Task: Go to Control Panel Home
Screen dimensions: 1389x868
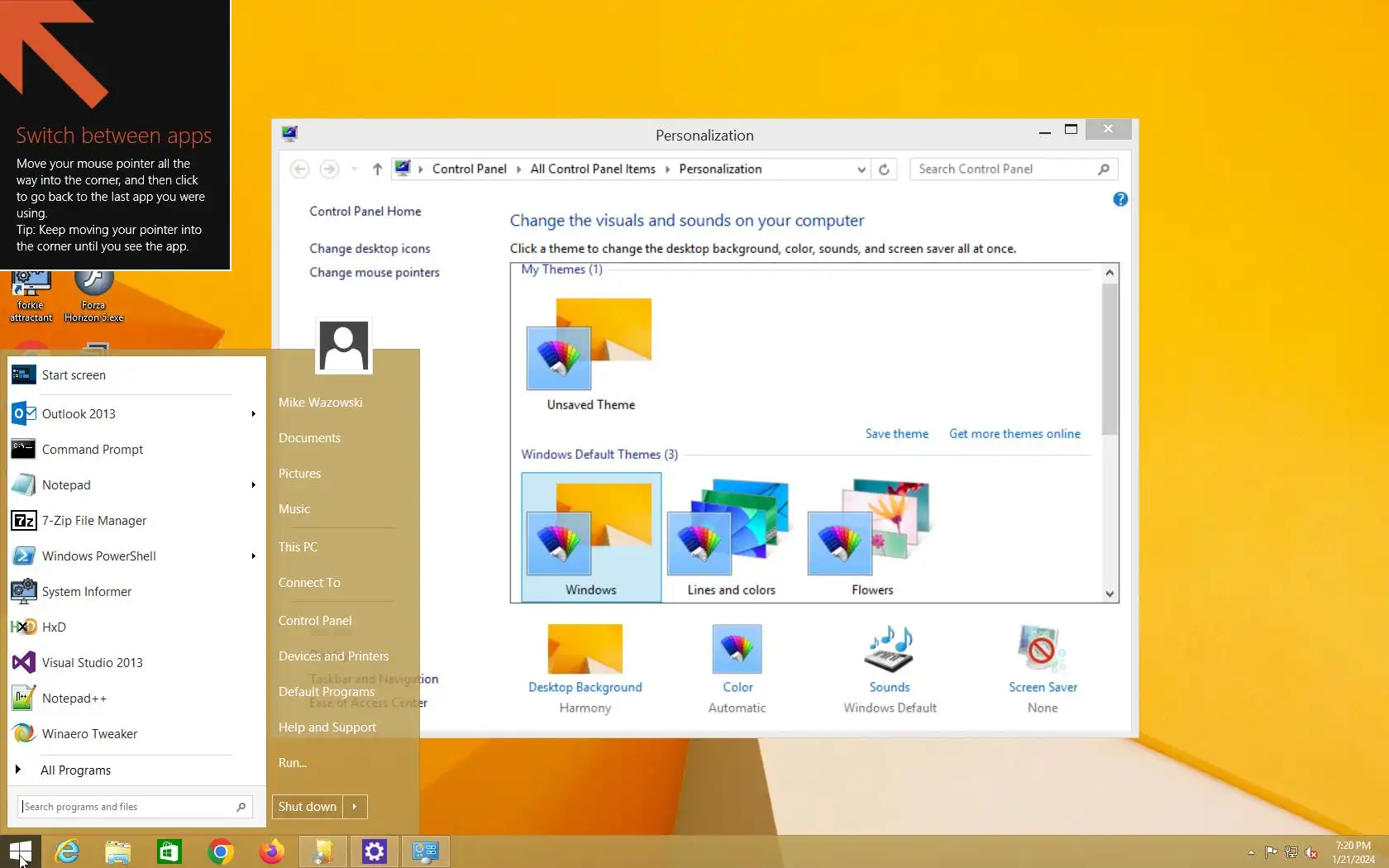Action: (365, 212)
